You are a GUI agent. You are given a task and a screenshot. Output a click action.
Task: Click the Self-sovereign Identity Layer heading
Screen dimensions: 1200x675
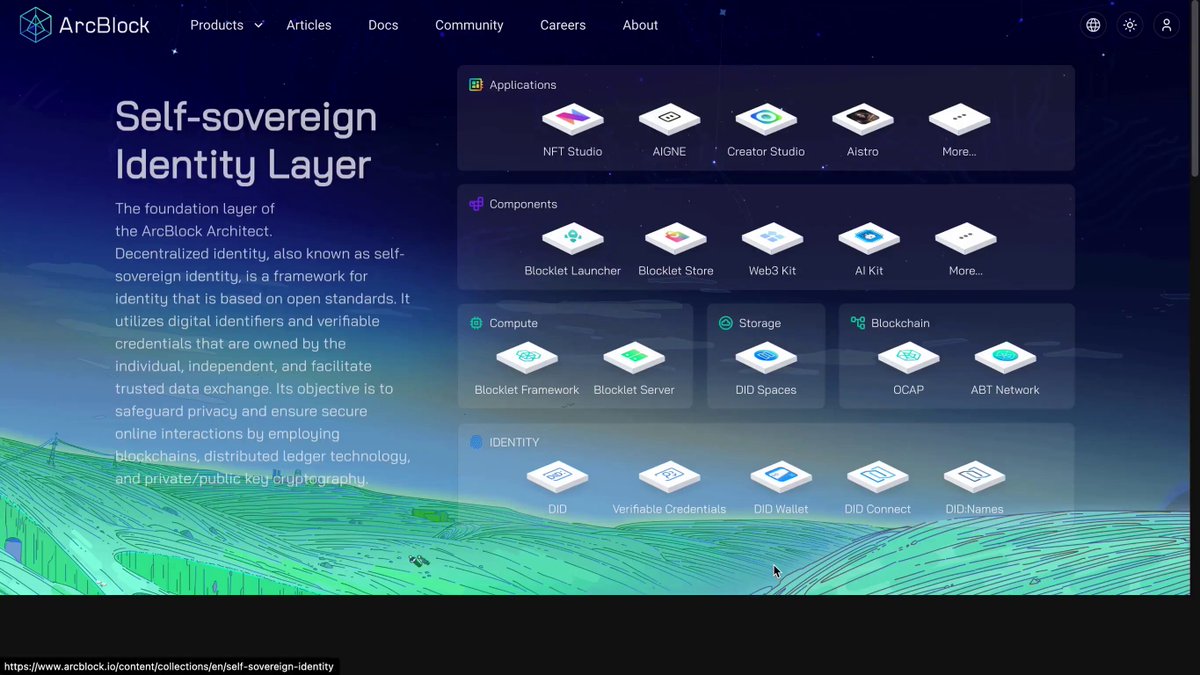pyautogui.click(x=246, y=140)
